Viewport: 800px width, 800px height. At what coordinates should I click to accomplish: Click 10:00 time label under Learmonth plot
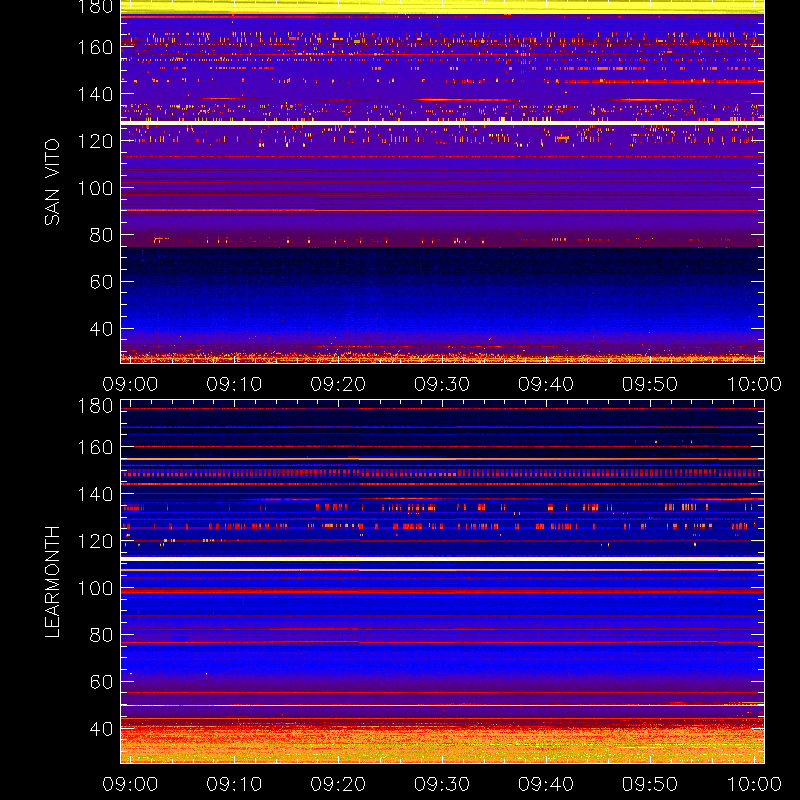pos(754,784)
